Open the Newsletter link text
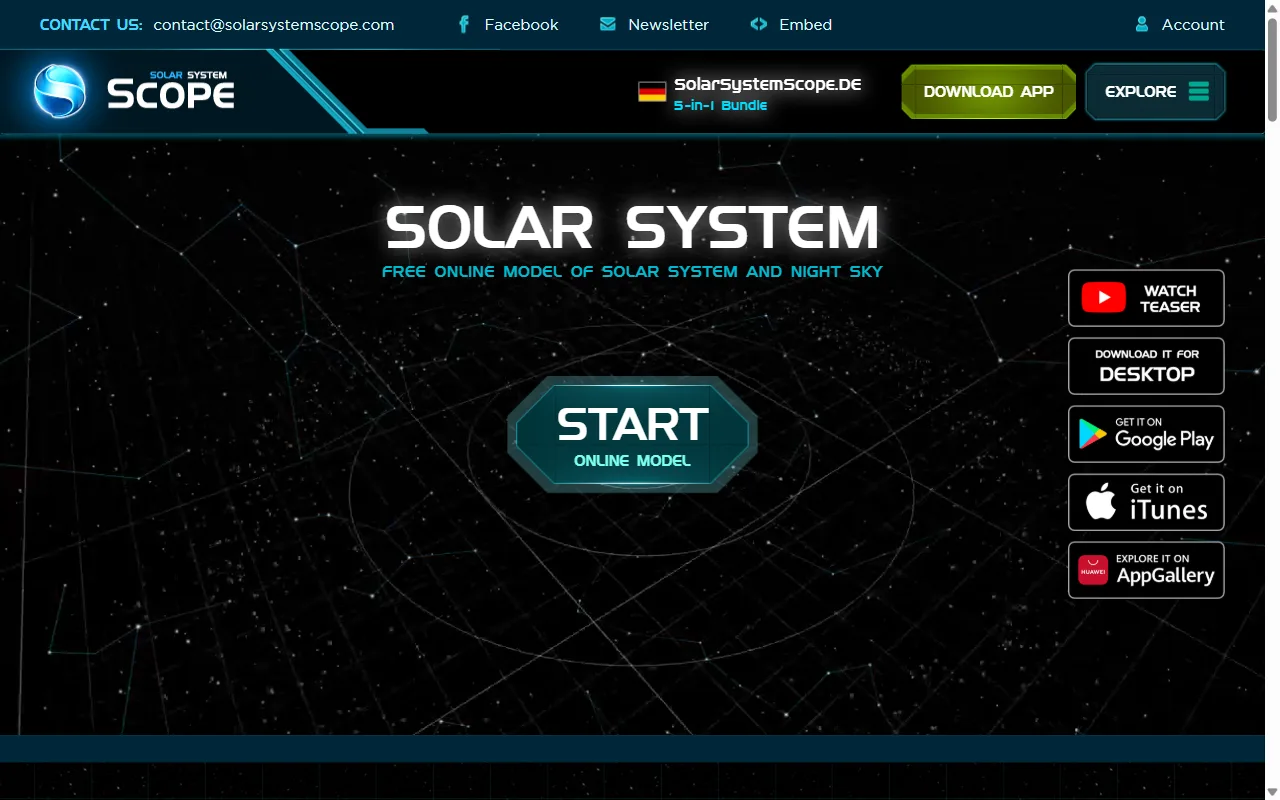Image resolution: width=1280 pixels, height=800 pixels. point(668,24)
